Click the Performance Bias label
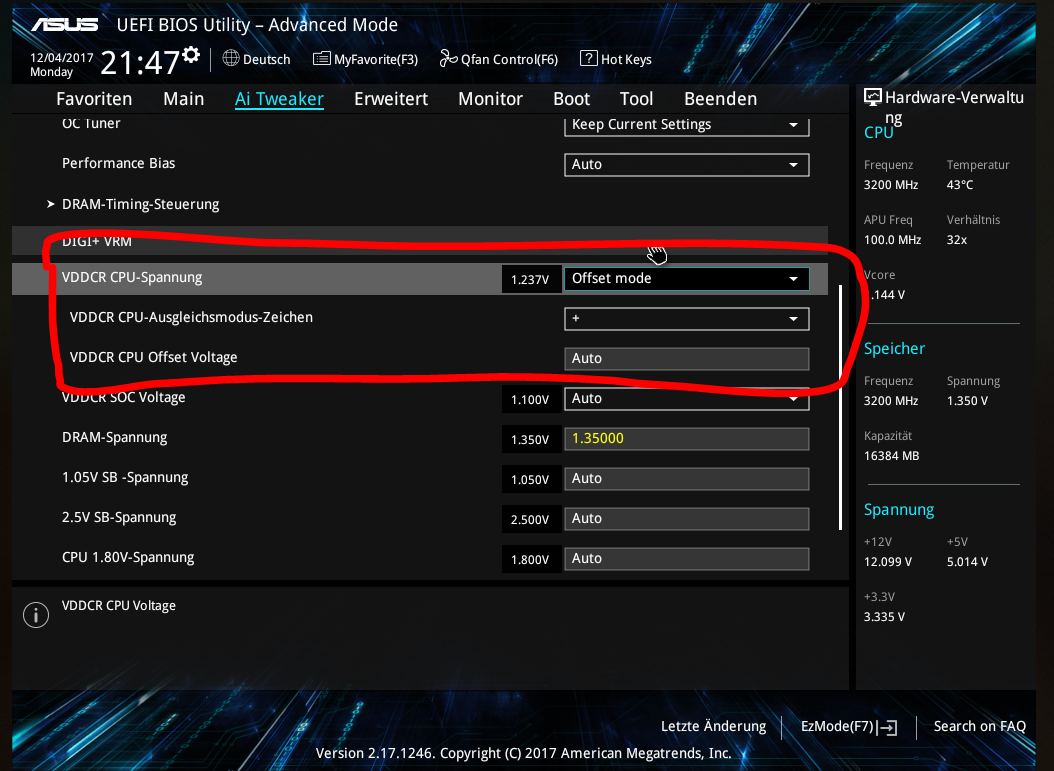The height and width of the screenshot is (771, 1054). [118, 163]
